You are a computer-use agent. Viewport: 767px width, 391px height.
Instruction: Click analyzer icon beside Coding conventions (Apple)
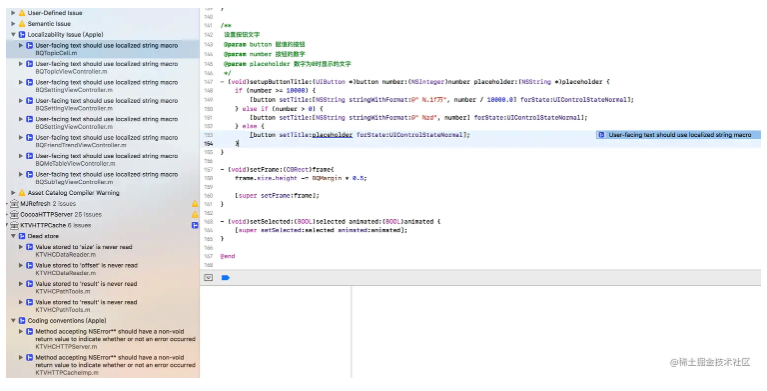[22, 321]
